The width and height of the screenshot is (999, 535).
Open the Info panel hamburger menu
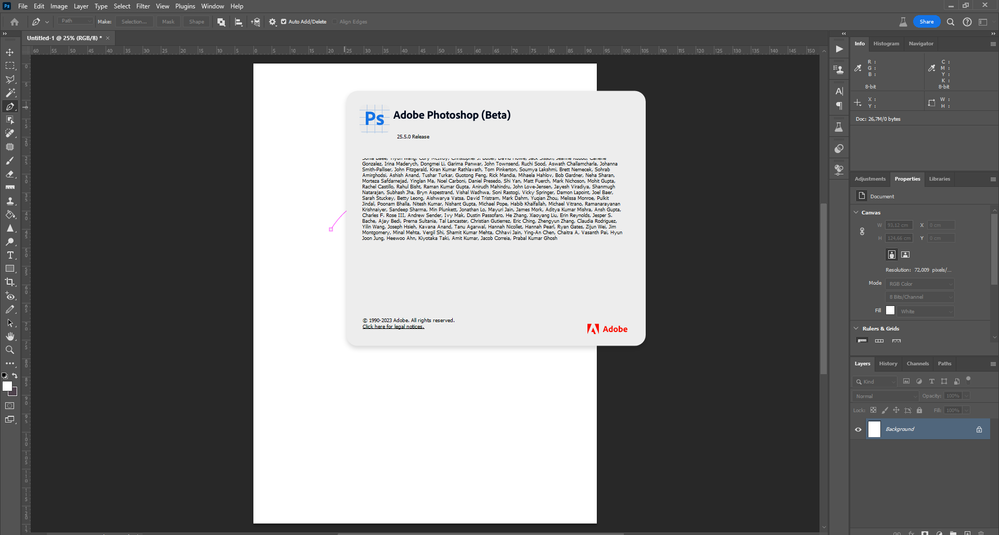(993, 44)
